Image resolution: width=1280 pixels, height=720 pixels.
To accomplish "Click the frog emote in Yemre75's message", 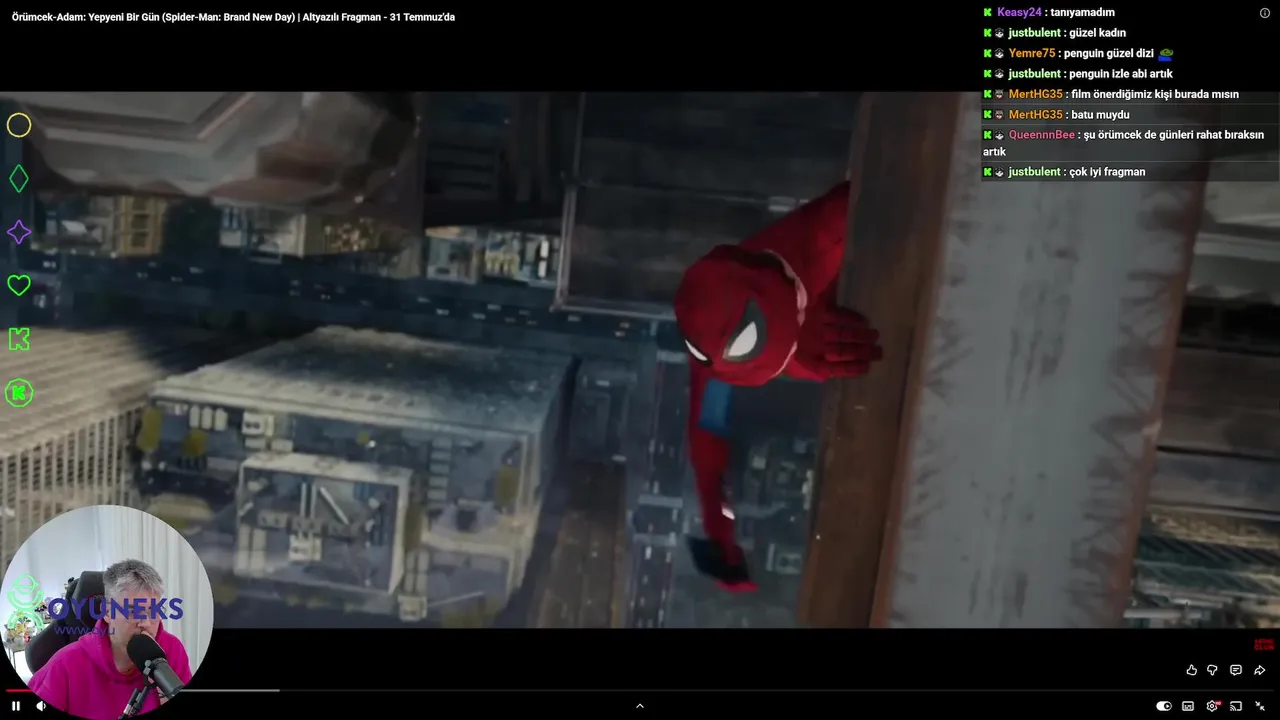I will (x=1166, y=53).
